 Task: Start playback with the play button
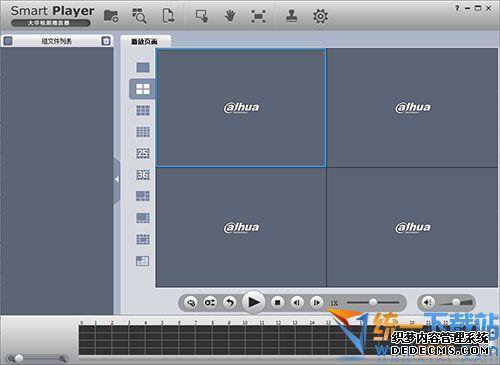253,302
